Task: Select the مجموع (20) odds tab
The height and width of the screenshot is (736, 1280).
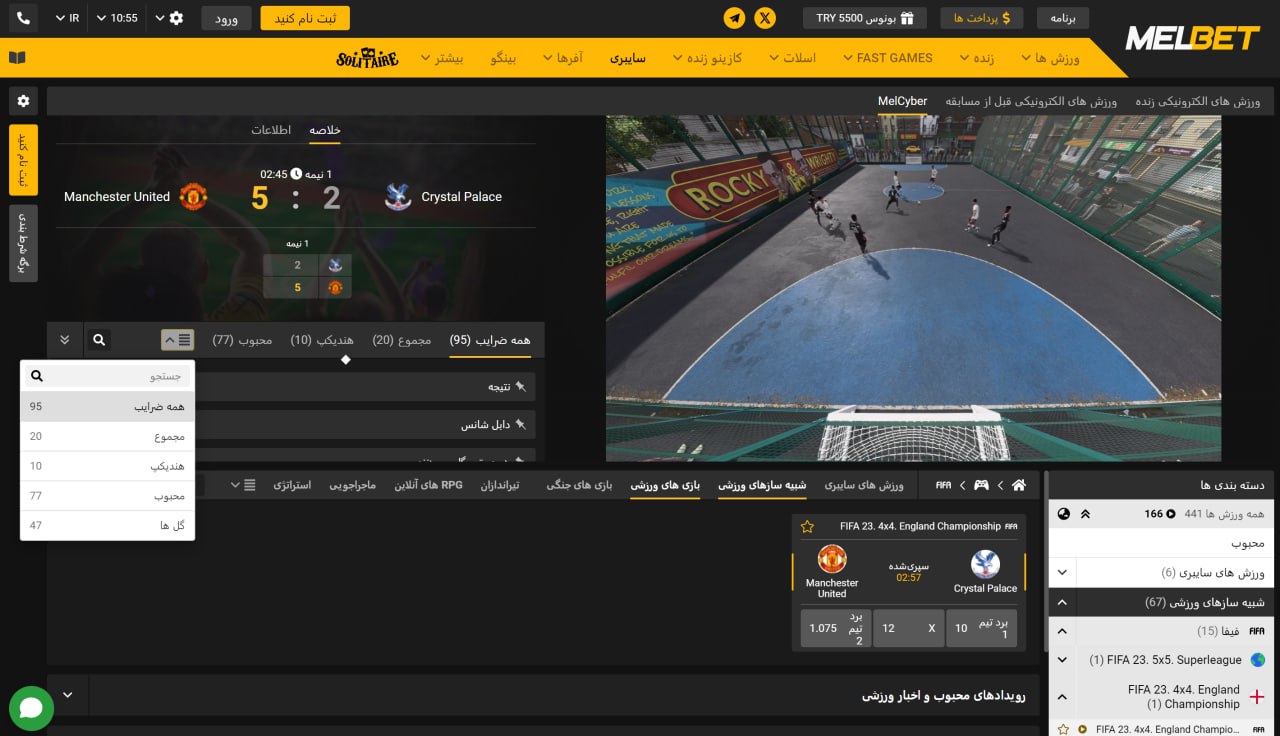Action: (x=401, y=340)
